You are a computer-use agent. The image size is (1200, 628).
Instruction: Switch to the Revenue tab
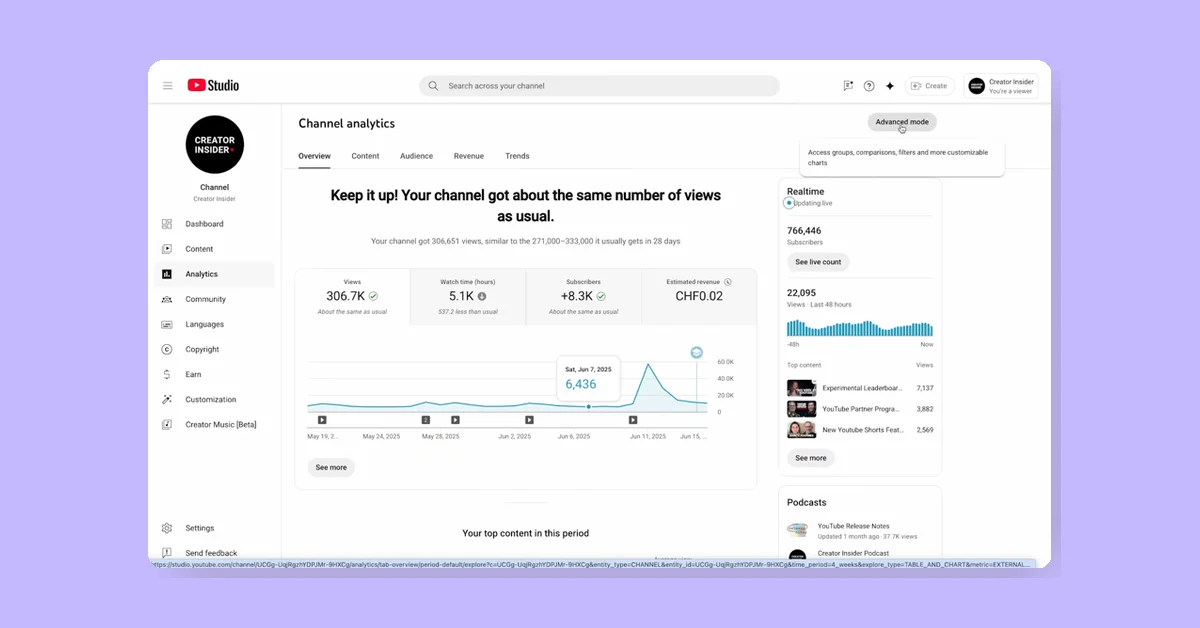469,156
